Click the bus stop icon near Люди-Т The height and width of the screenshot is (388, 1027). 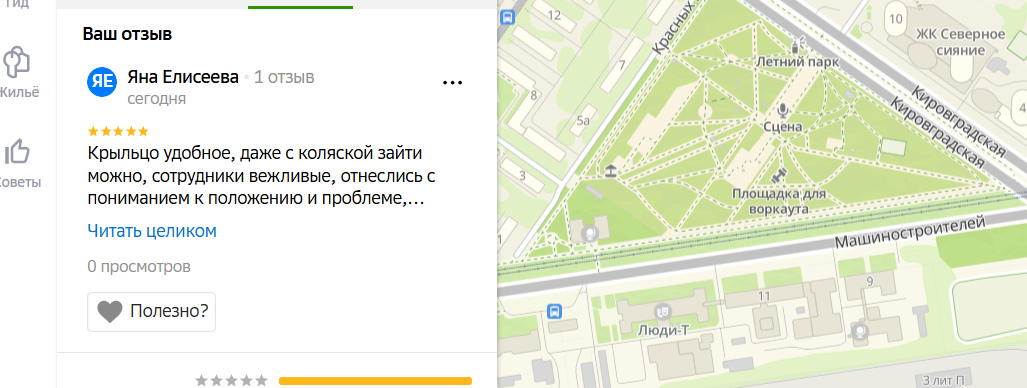pos(554,311)
